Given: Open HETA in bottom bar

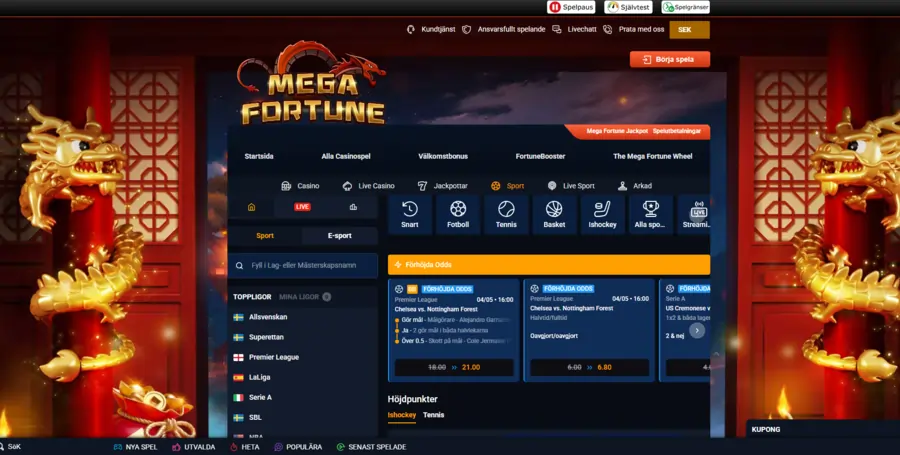Looking at the screenshot, I should (x=245, y=447).
